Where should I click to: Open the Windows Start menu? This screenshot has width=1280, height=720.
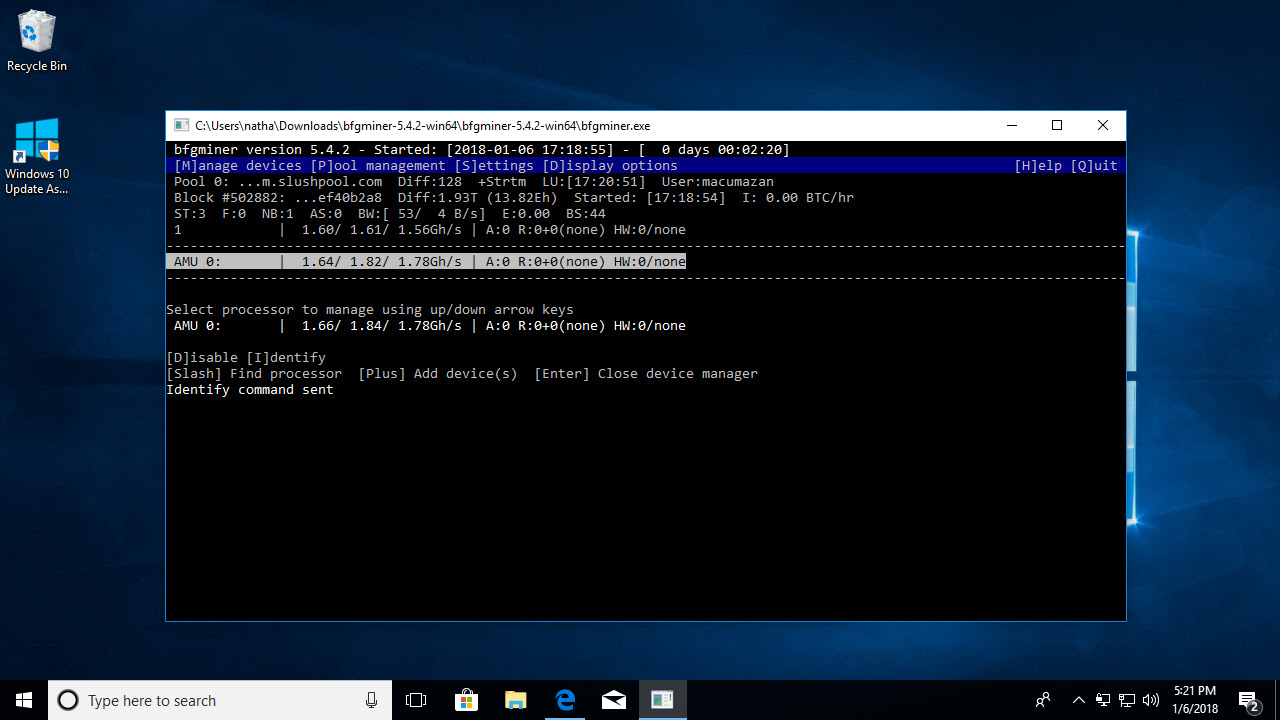click(24, 700)
